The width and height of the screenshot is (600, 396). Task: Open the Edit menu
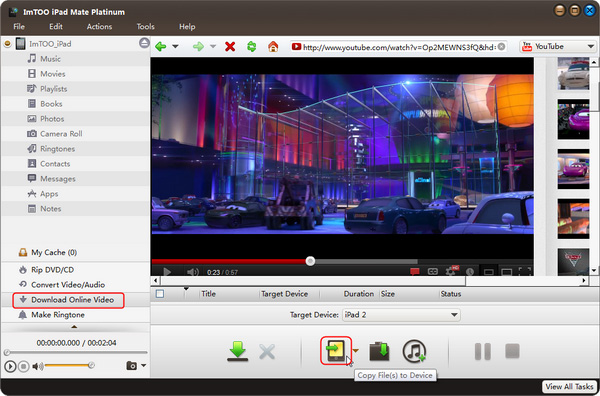(55, 27)
